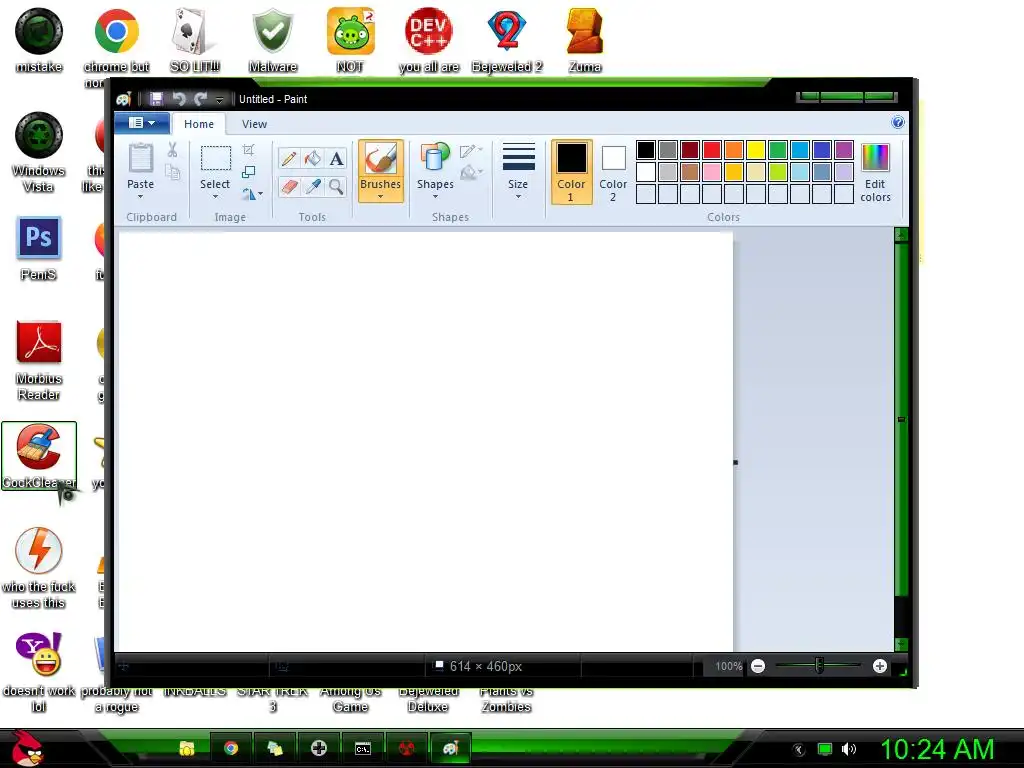Click the zoom in plus button

880,666
